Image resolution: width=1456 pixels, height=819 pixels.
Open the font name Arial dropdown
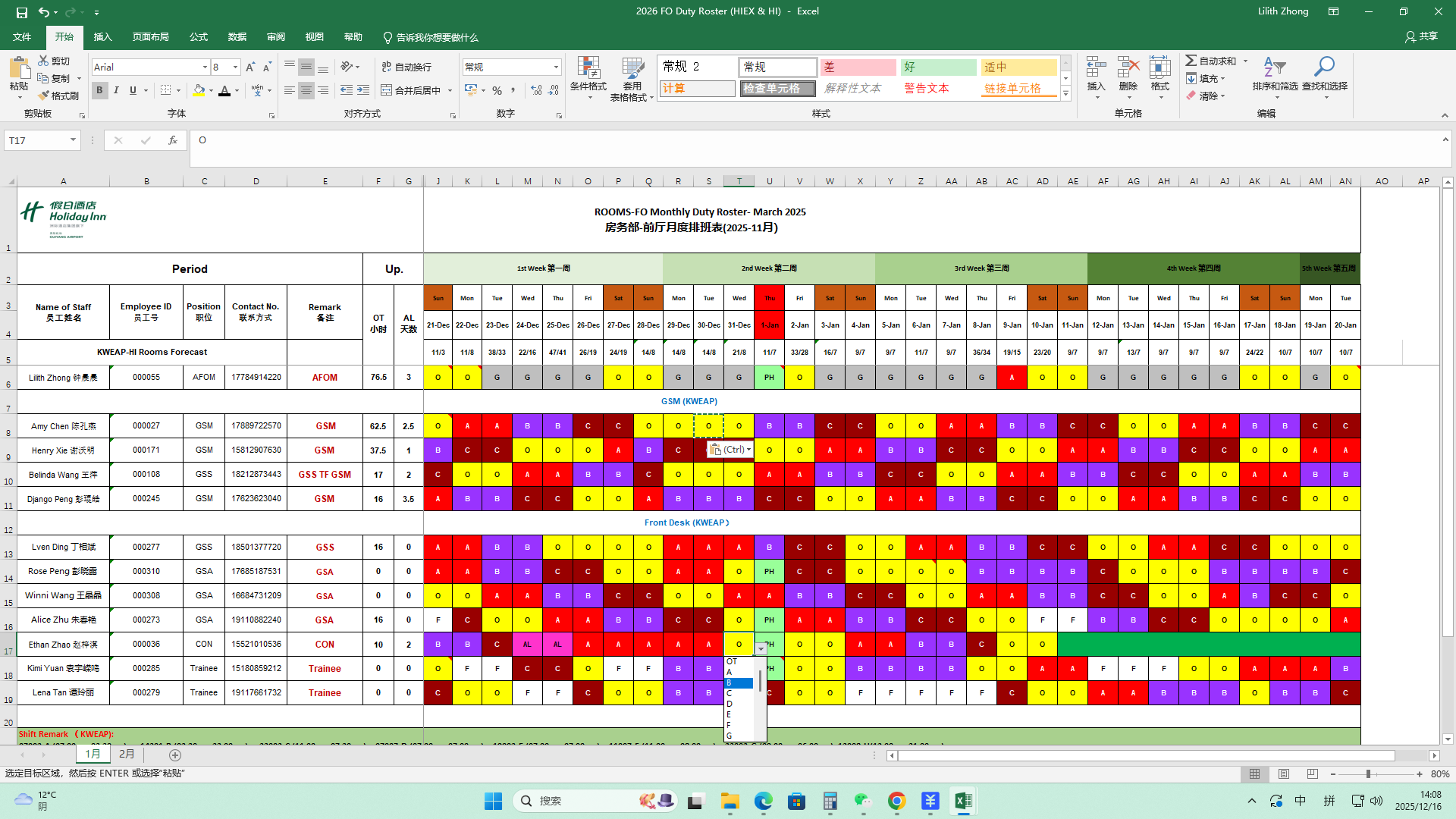pos(205,67)
